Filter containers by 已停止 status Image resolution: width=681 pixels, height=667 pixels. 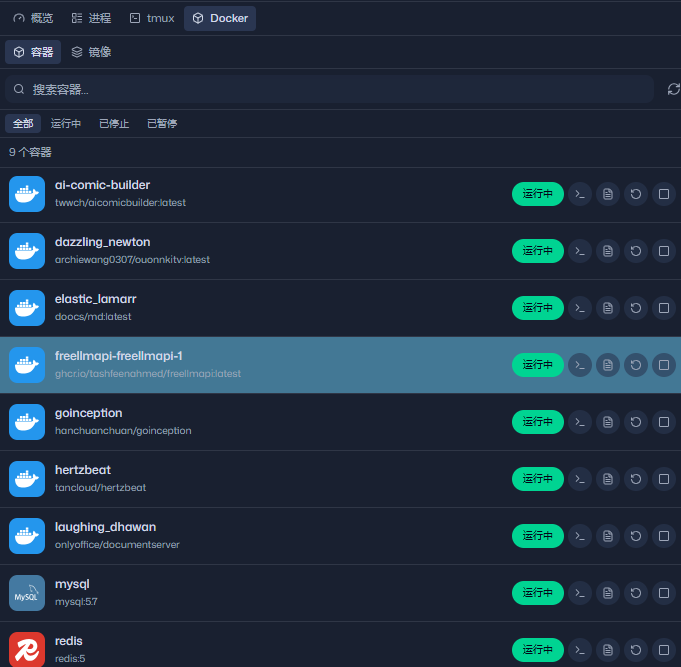(x=114, y=123)
